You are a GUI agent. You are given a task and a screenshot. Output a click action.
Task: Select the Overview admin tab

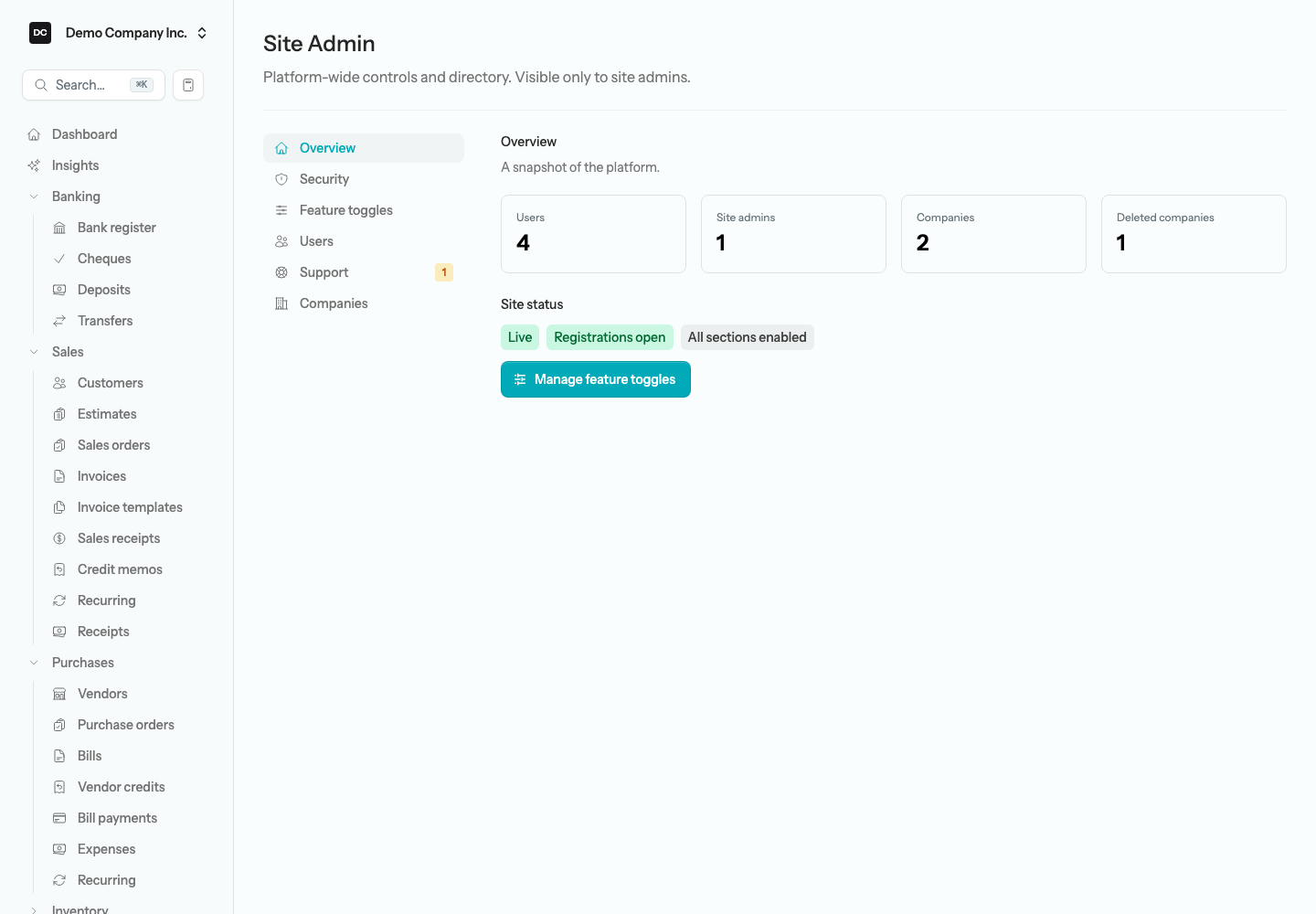click(364, 148)
